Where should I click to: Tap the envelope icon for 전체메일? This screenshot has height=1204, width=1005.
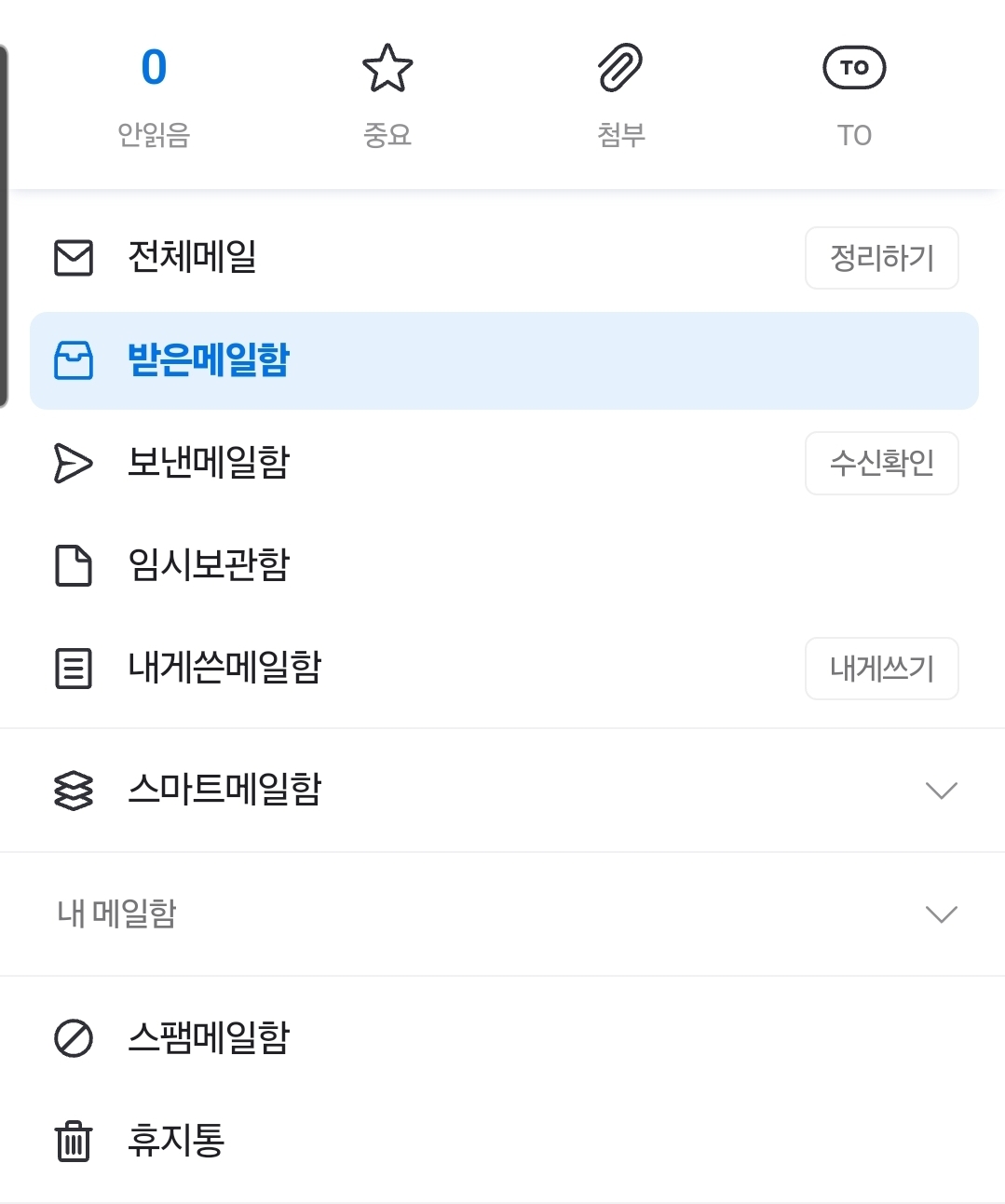(x=74, y=258)
